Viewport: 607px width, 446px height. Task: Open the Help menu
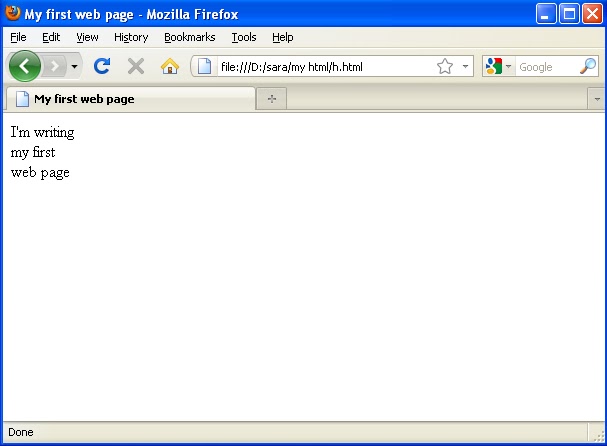(x=283, y=37)
